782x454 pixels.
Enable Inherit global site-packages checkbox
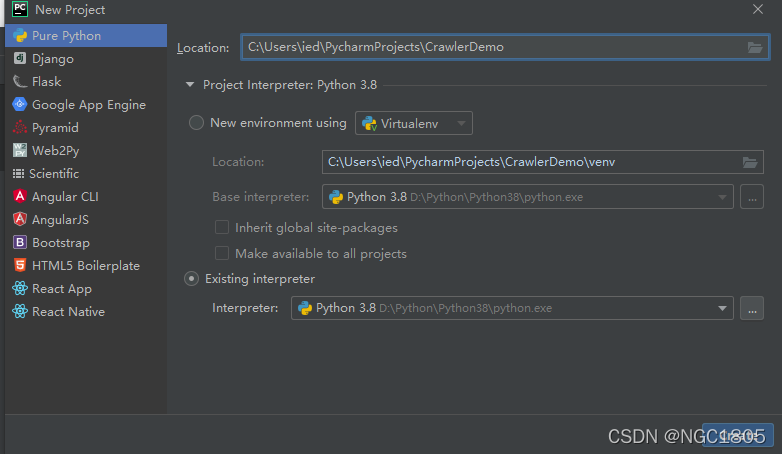pyautogui.click(x=222, y=227)
